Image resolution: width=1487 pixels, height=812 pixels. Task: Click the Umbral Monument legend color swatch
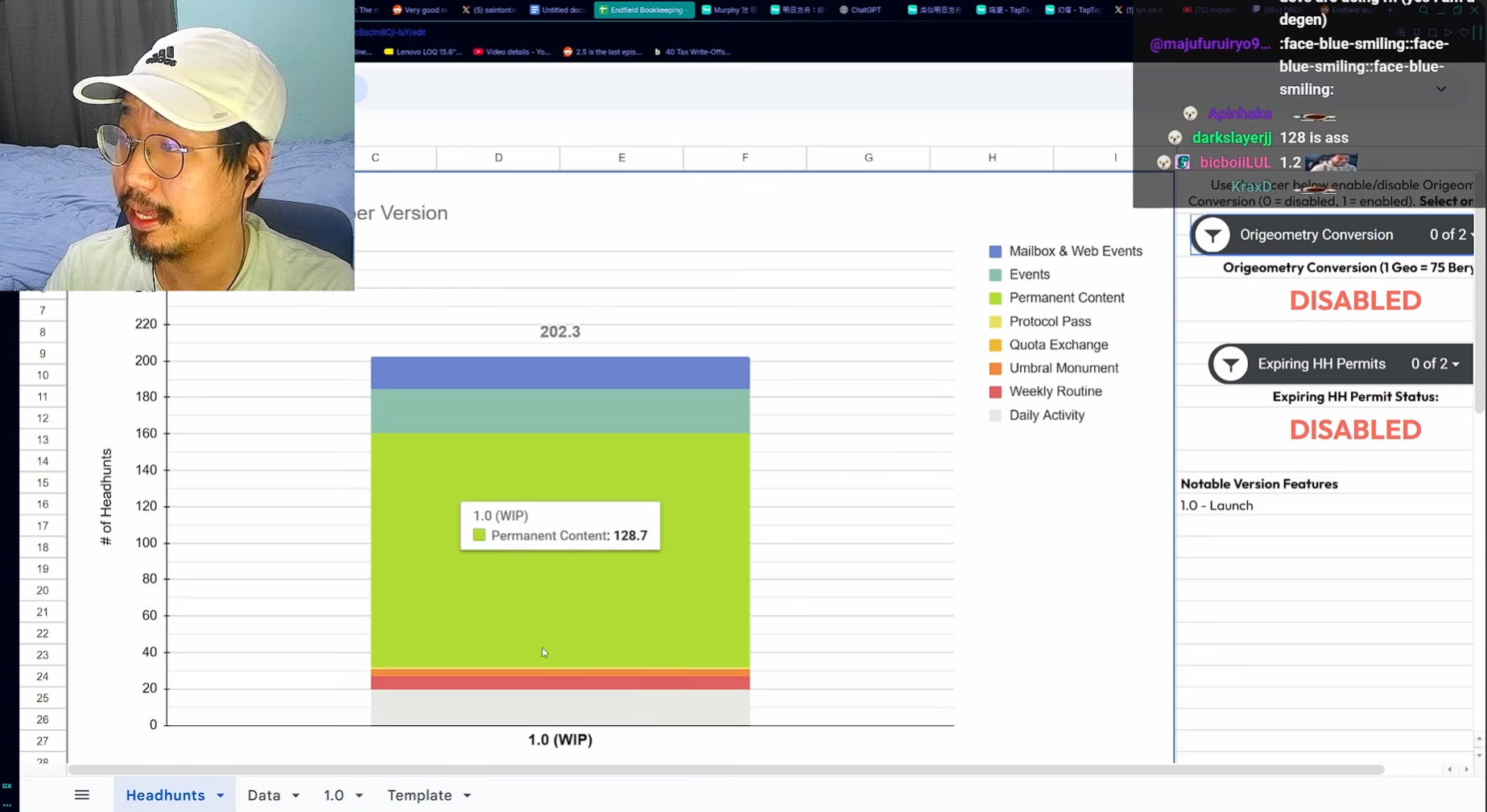coord(995,369)
